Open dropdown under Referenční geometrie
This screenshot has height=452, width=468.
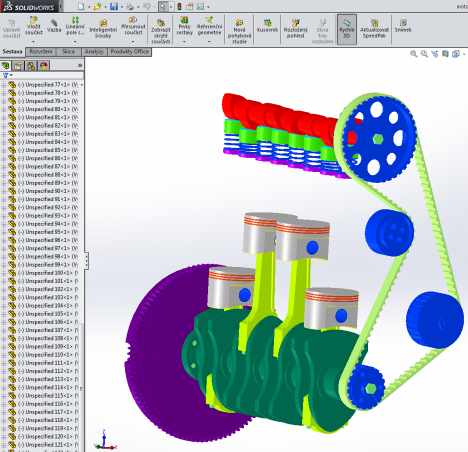click(x=209, y=41)
